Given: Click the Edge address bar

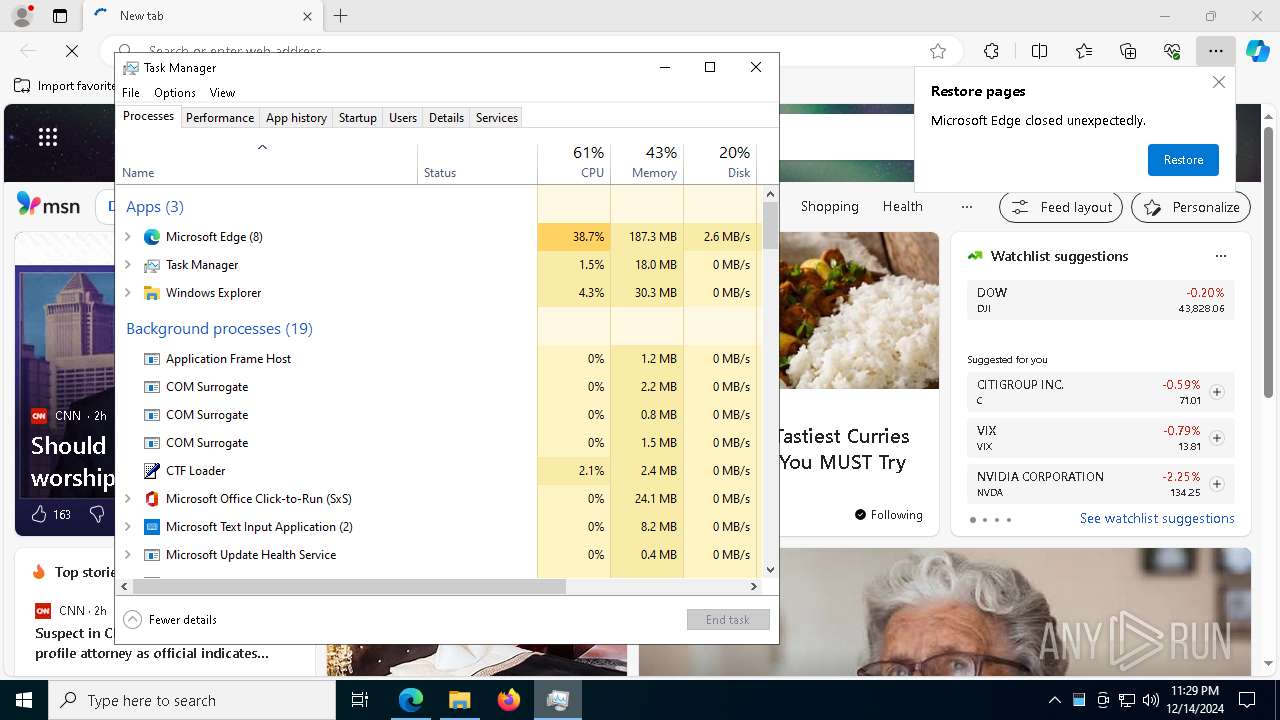Looking at the screenshot, I should [530, 51].
